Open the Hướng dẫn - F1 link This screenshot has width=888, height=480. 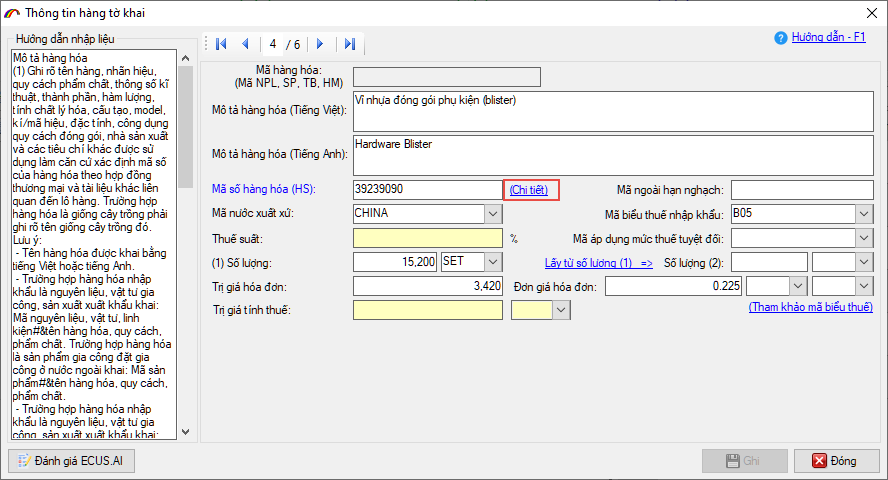pyautogui.click(x=828, y=38)
